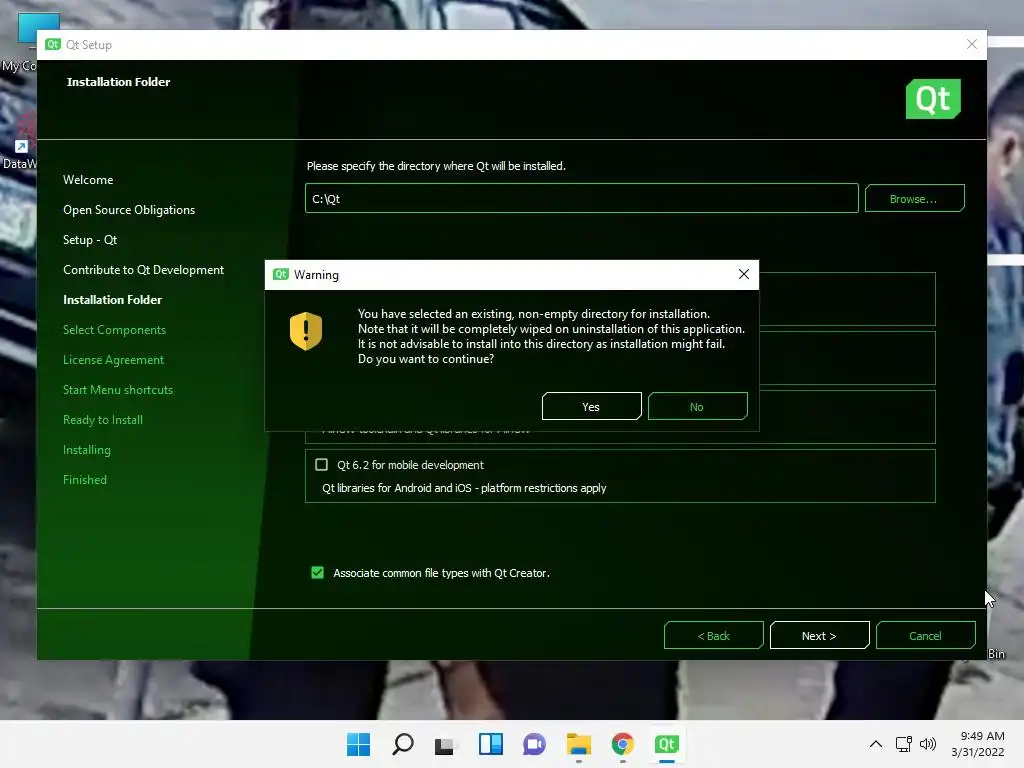Select the Start Menu shortcuts step

point(118,390)
